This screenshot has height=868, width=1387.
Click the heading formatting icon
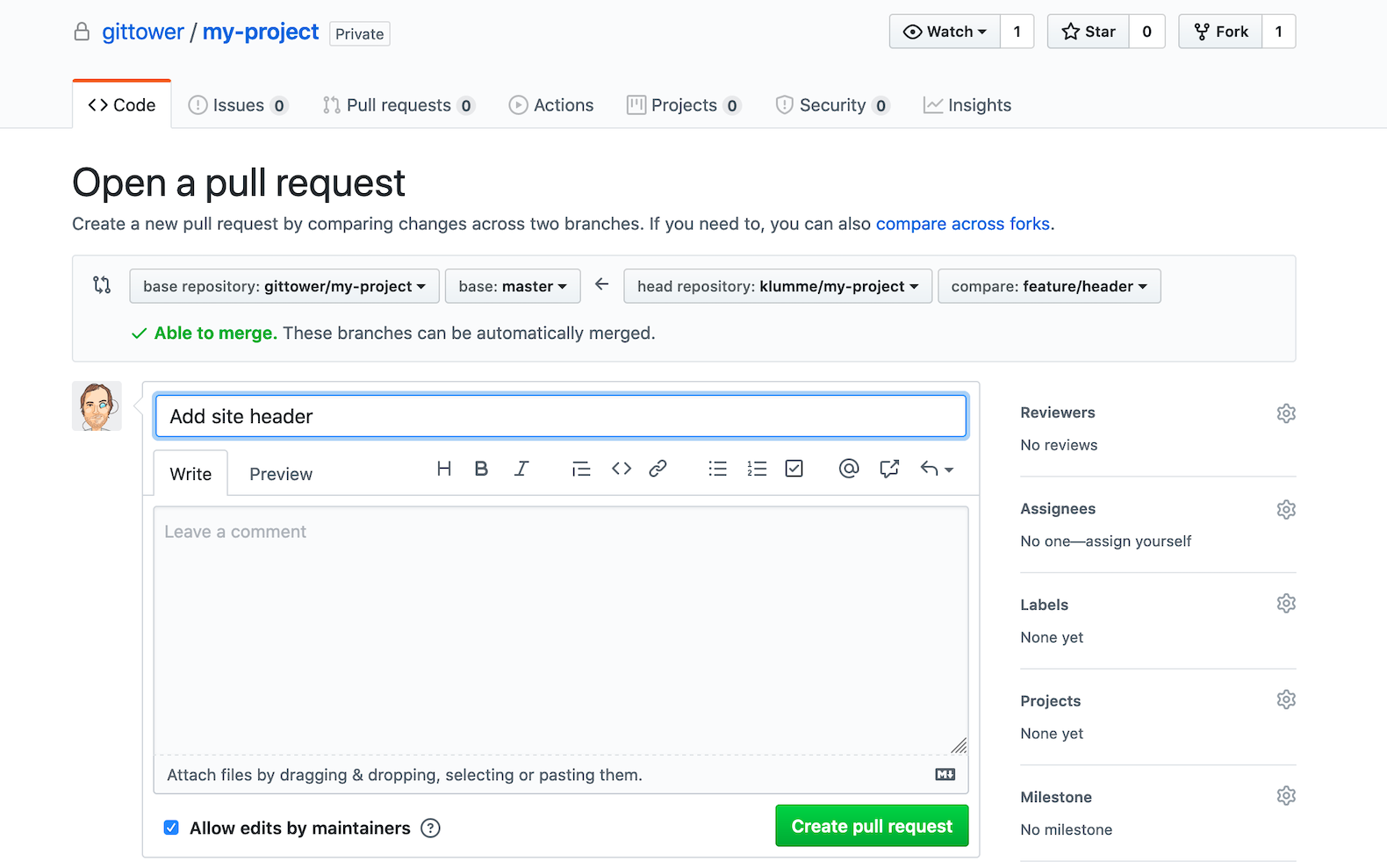pos(444,469)
